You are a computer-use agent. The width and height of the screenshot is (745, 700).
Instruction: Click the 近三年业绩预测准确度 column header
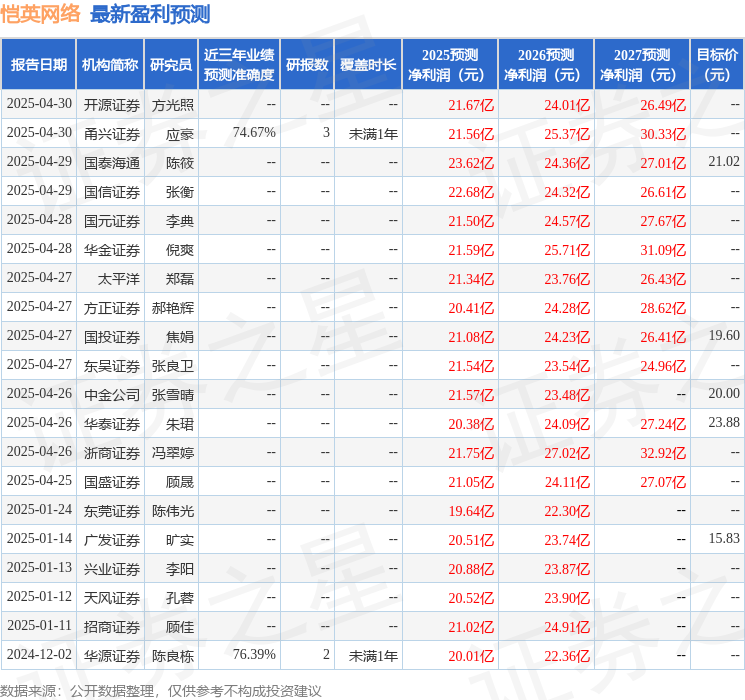(239, 65)
